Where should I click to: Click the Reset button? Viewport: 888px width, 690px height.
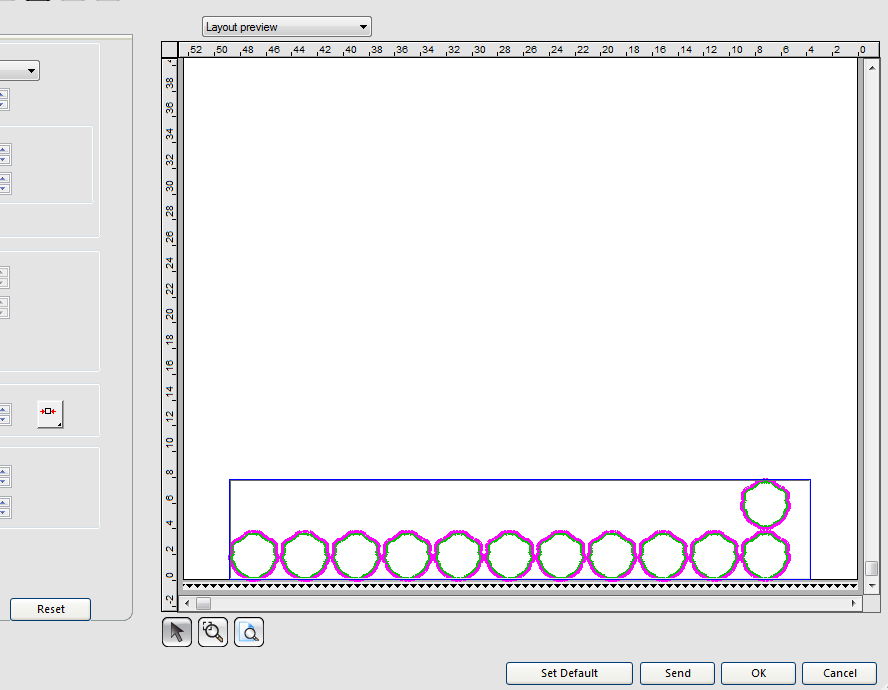[50, 609]
